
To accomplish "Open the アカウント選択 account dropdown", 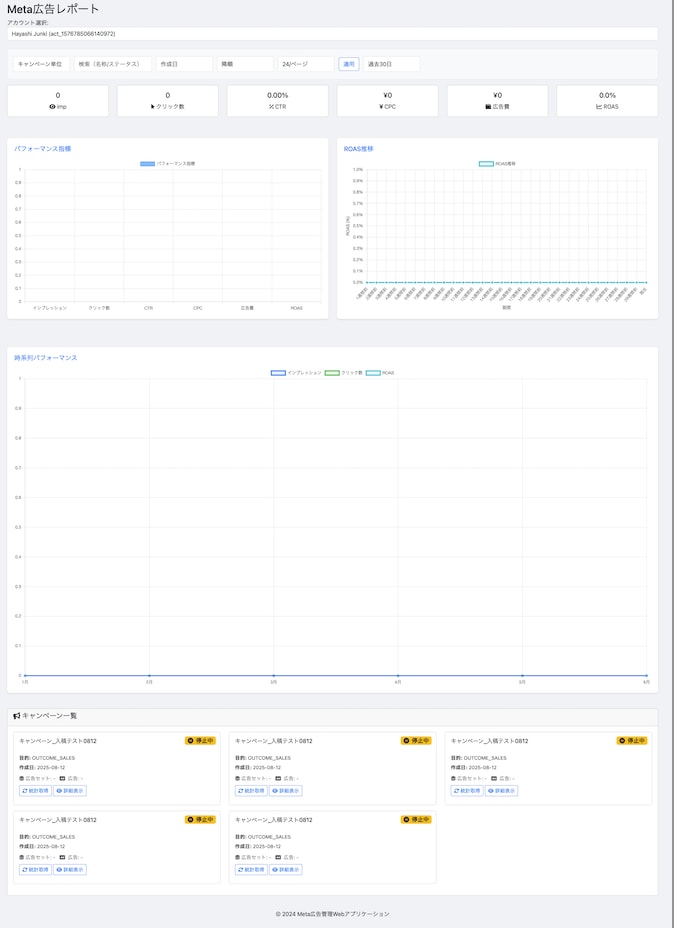I will pos(333,34).
